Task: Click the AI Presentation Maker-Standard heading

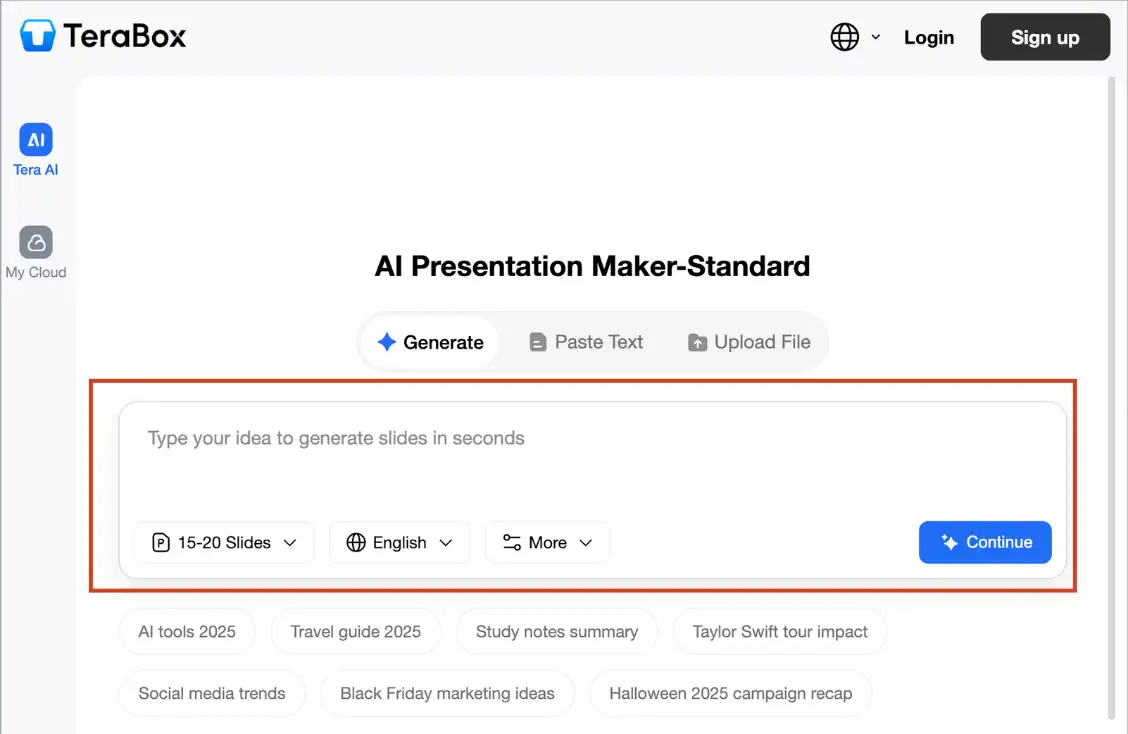Action: click(x=592, y=266)
